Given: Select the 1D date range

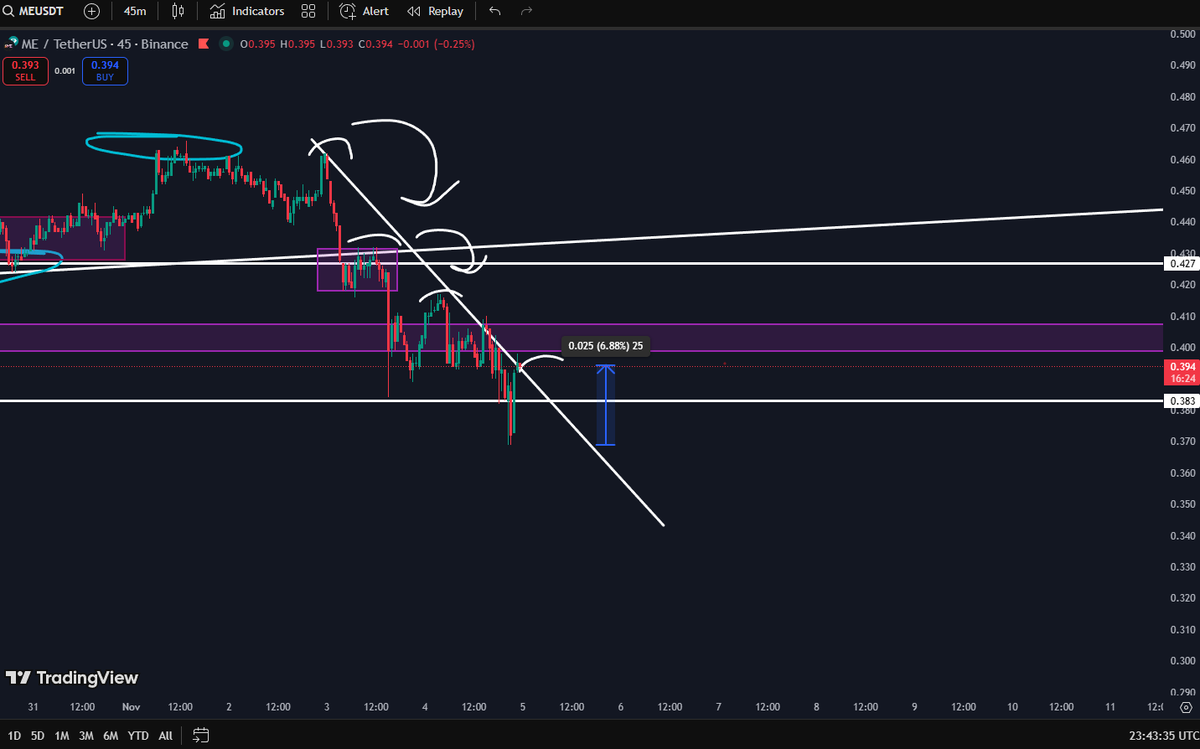Looking at the screenshot, I should (x=14, y=736).
